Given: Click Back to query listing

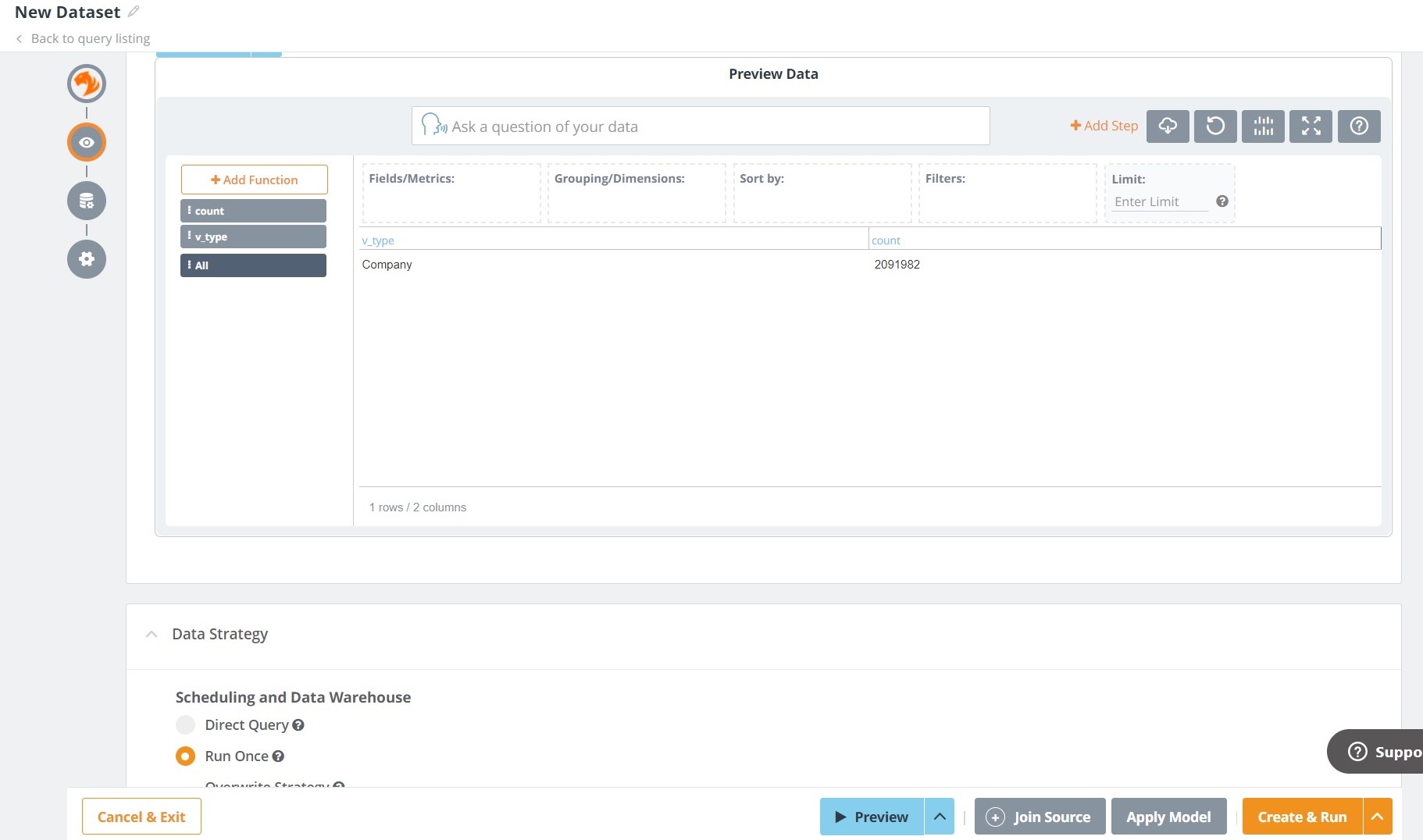Looking at the screenshot, I should click(90, 37).
